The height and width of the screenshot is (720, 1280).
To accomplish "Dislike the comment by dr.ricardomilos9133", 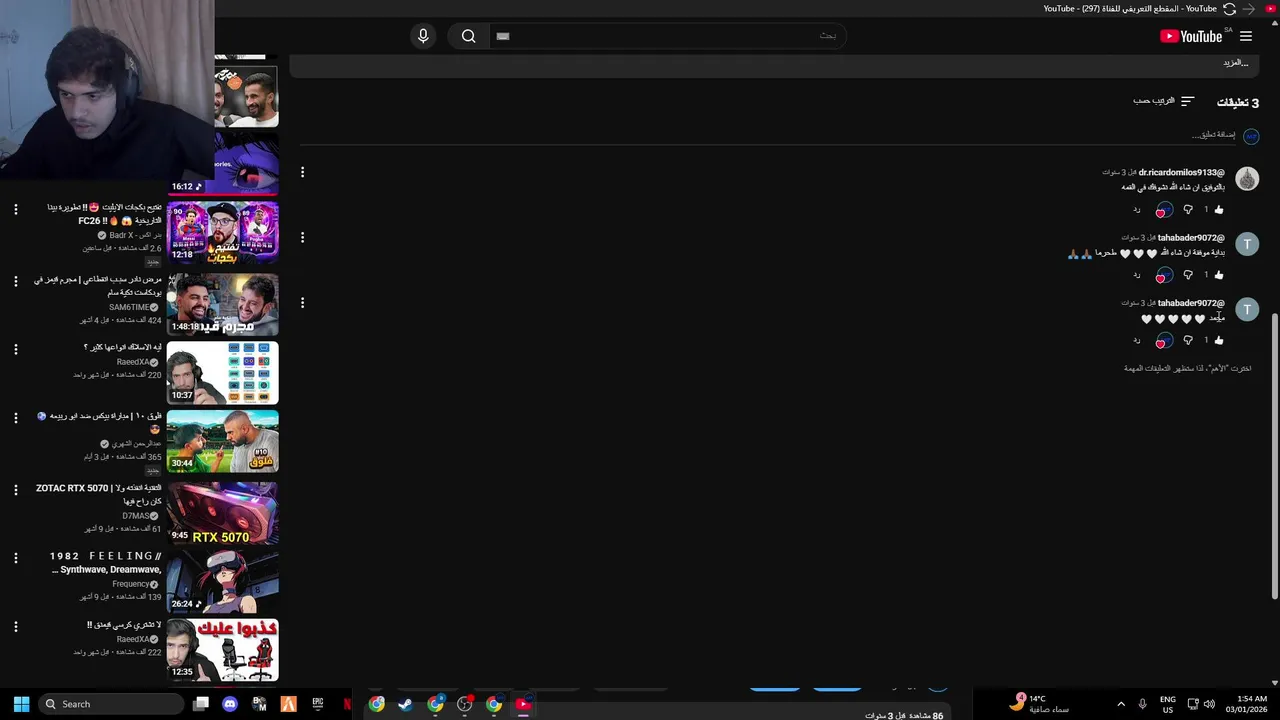I will point(1188,209).
